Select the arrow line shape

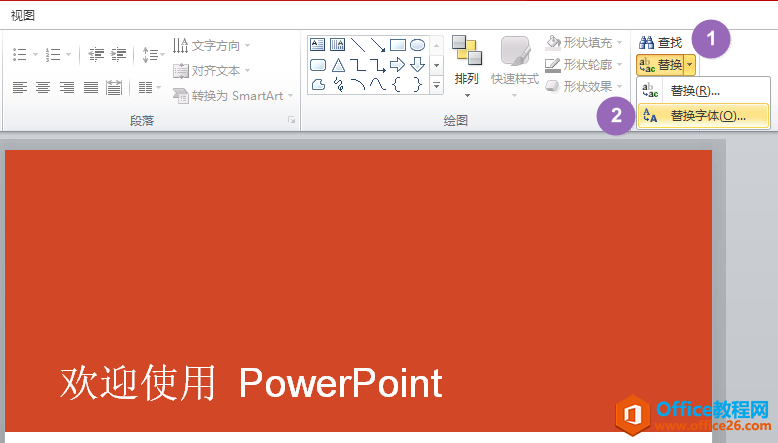[378, 45]
